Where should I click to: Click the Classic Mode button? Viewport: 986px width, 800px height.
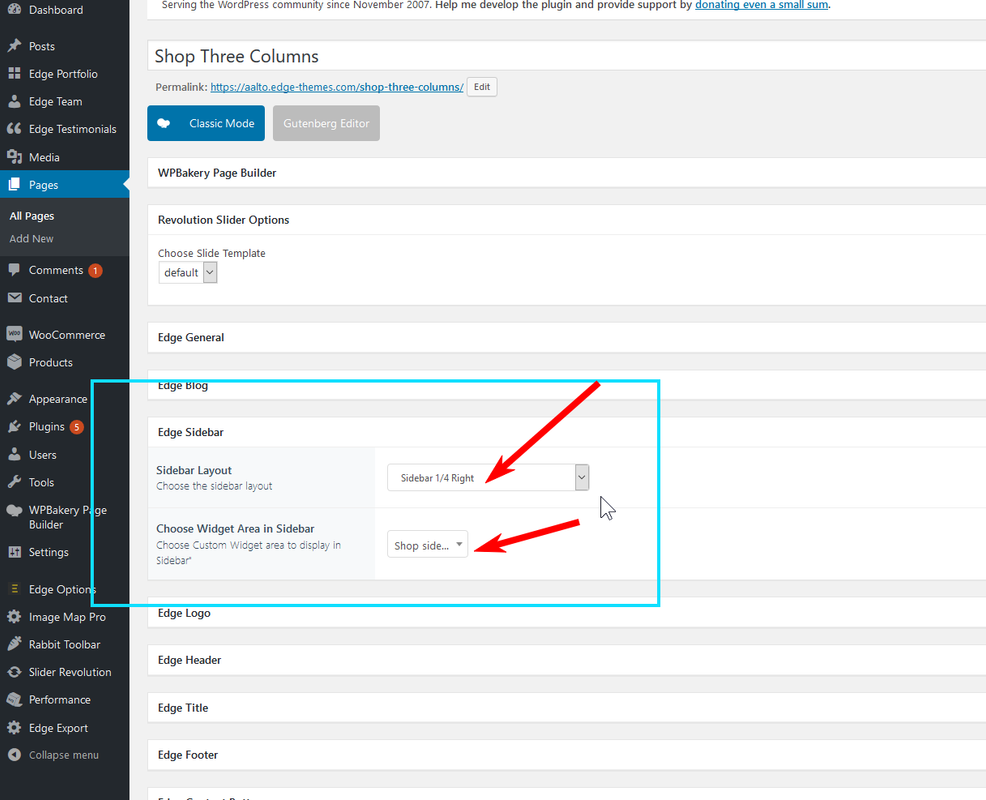click(x=206, y=123)
